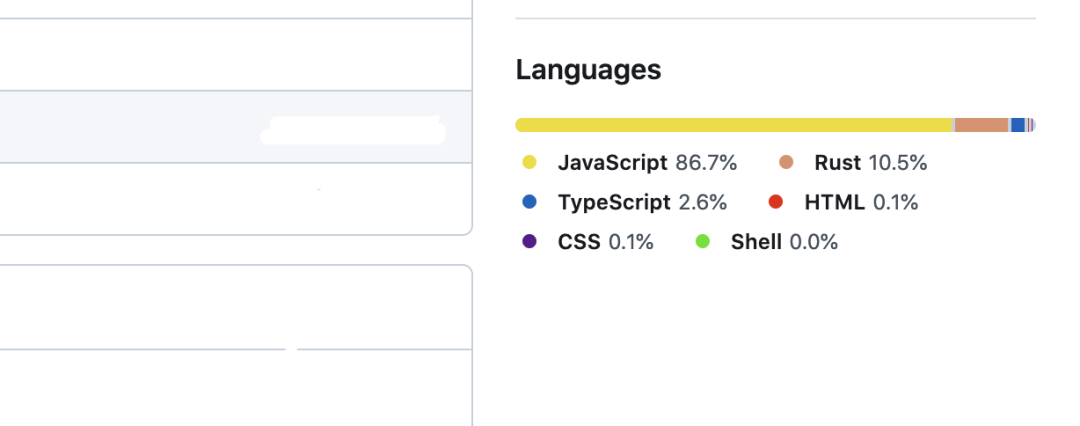Screen dimensions: 1080x426
Task: Click the blue TypeScript color dot
Action: 530,202
